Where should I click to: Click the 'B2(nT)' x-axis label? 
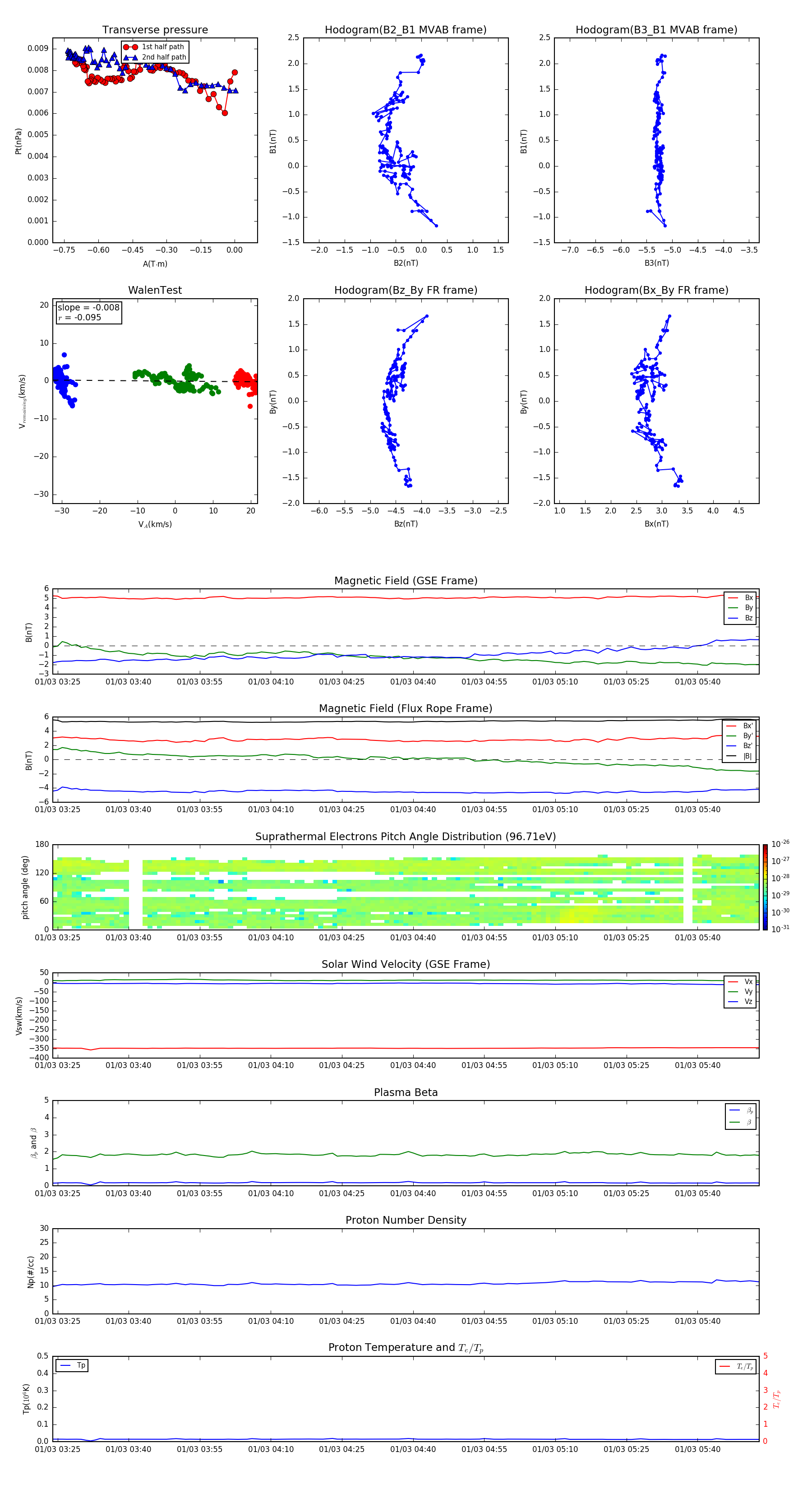(406, 263)
